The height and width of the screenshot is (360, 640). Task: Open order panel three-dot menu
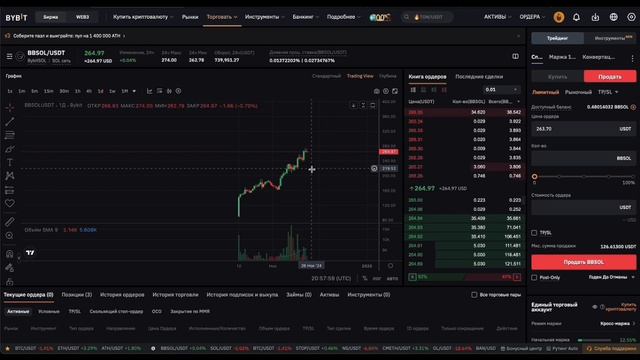click(633, 58)
